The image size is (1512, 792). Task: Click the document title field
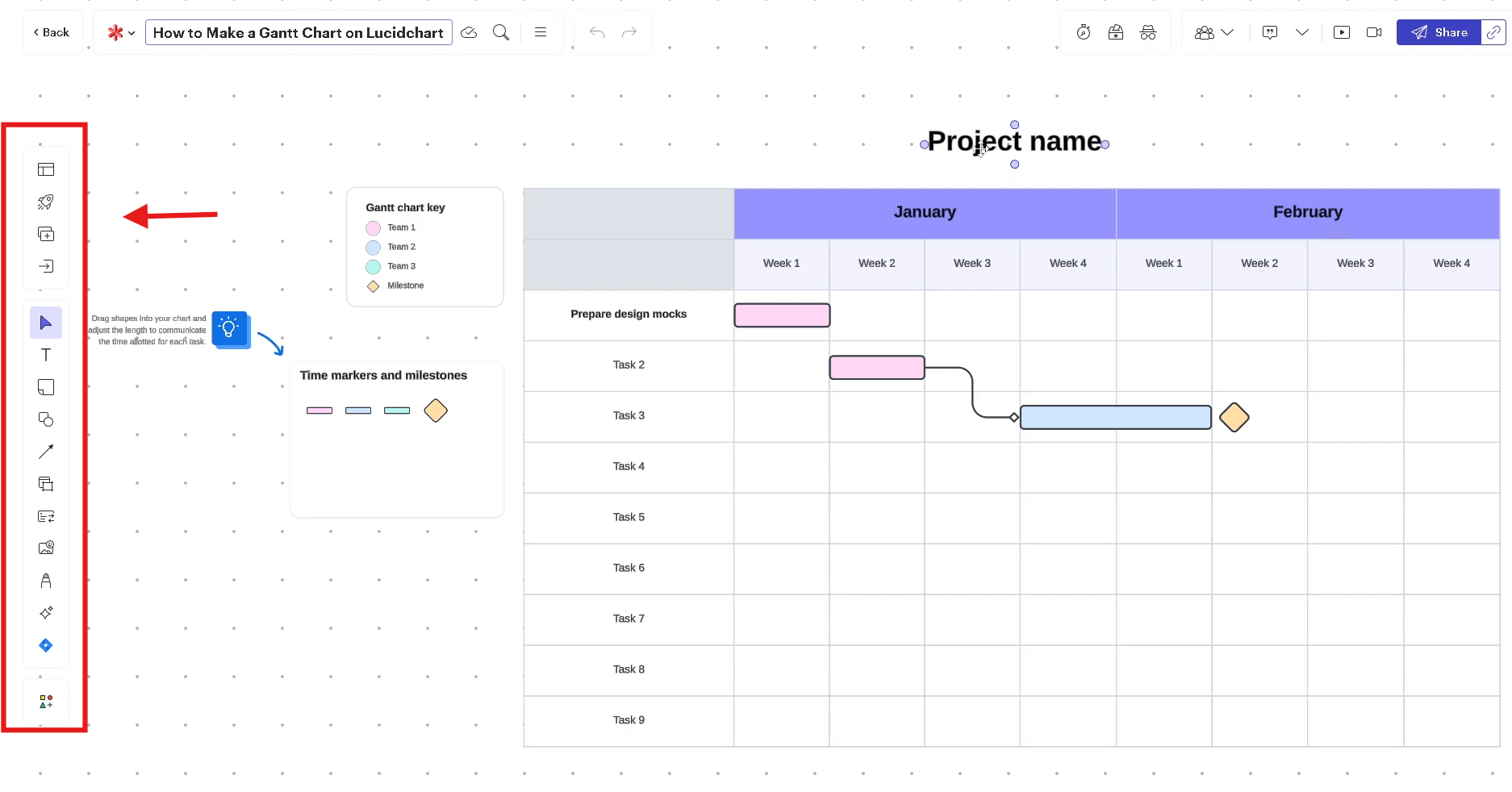(299, 32)
